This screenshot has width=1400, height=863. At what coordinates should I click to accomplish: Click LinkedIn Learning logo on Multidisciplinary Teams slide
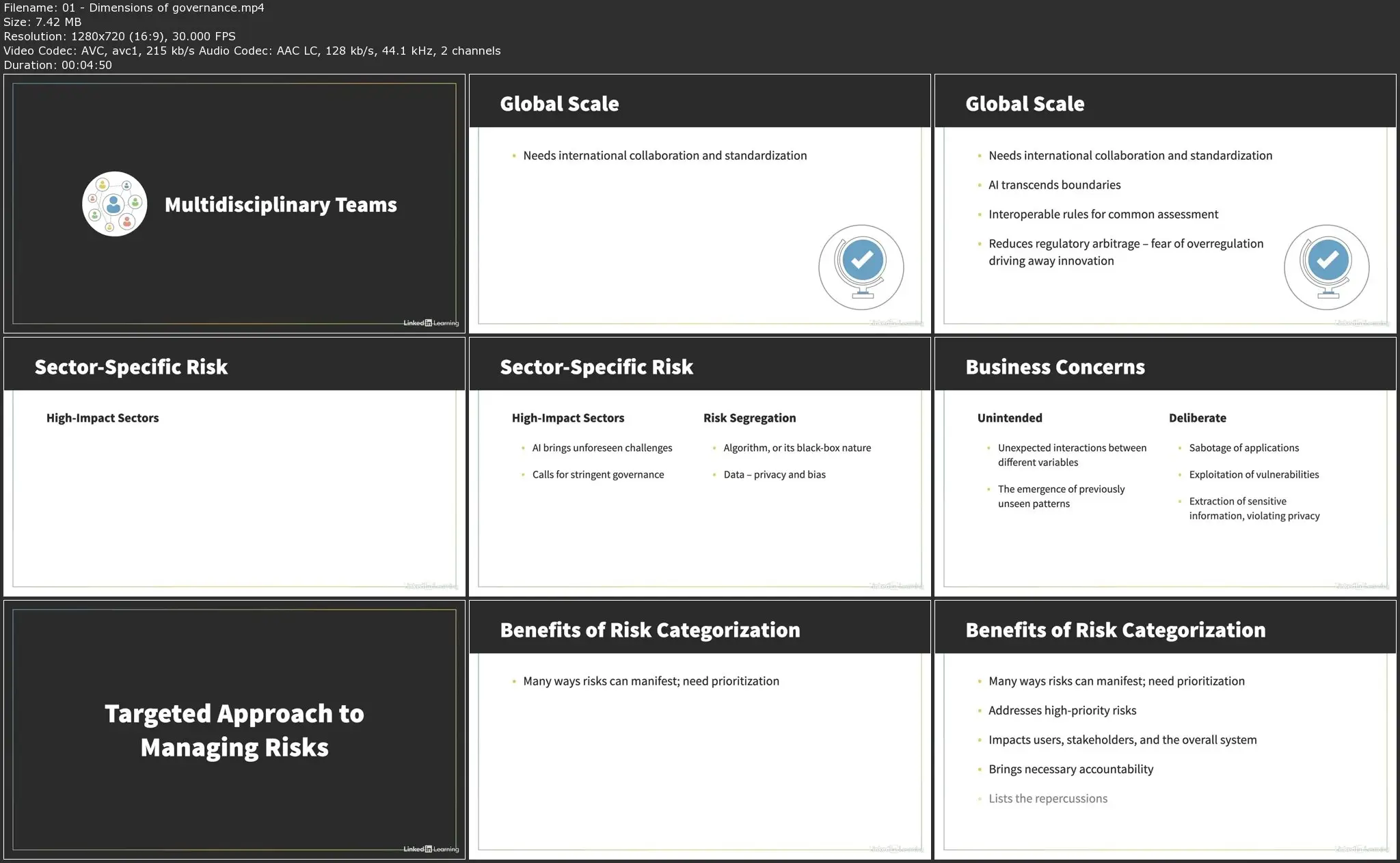coord(431,323)
